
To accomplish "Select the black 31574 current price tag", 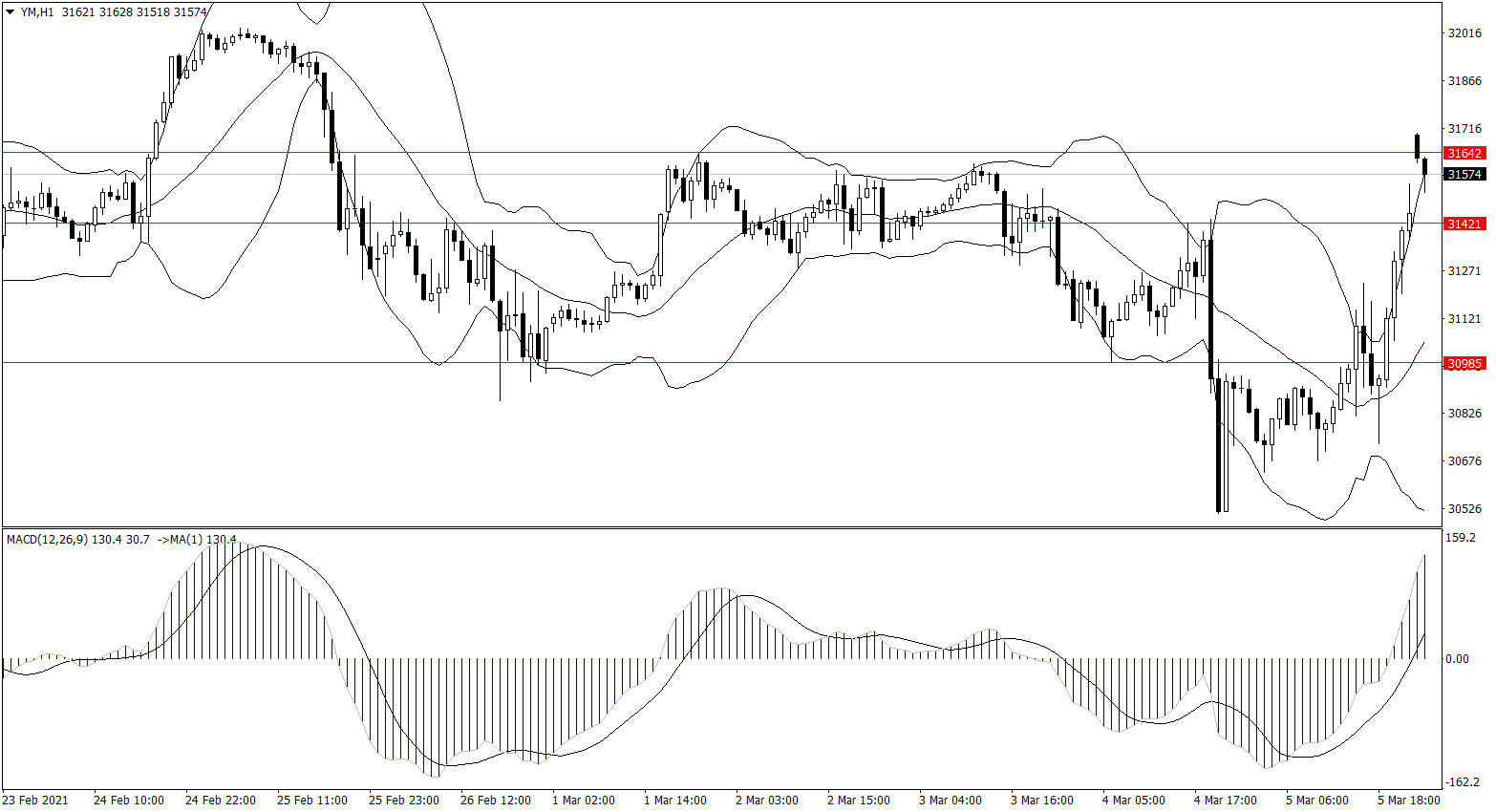I will point(1464,174).
